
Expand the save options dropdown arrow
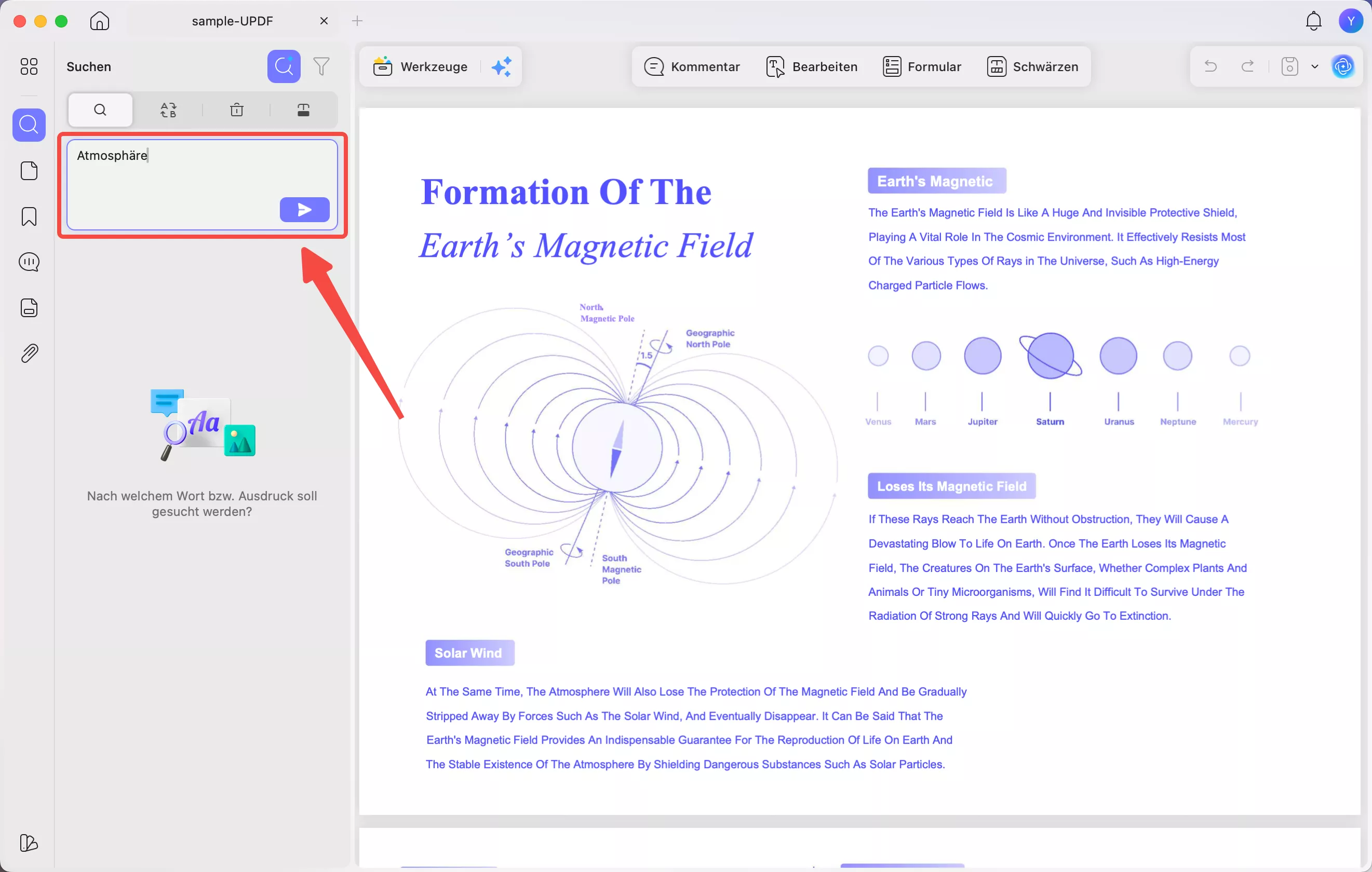(x=1314, y=66)
